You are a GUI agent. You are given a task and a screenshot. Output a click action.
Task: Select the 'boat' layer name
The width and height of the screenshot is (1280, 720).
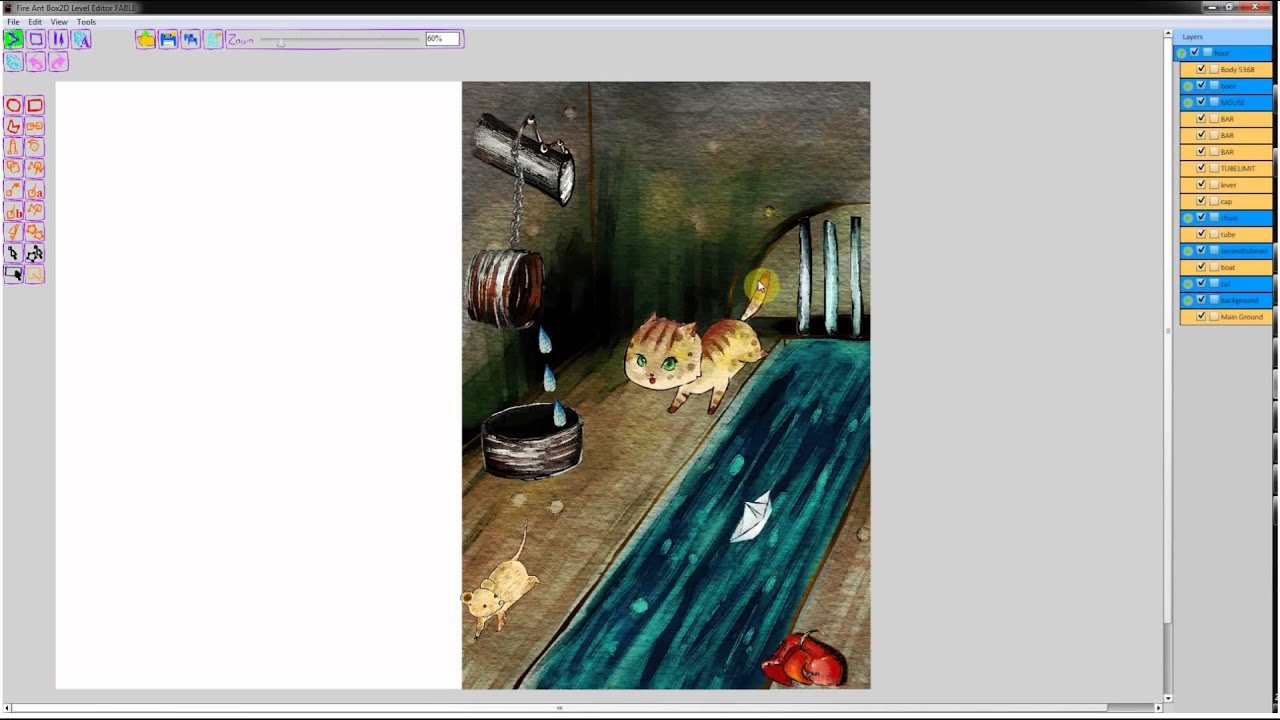tap(1228, 267)
